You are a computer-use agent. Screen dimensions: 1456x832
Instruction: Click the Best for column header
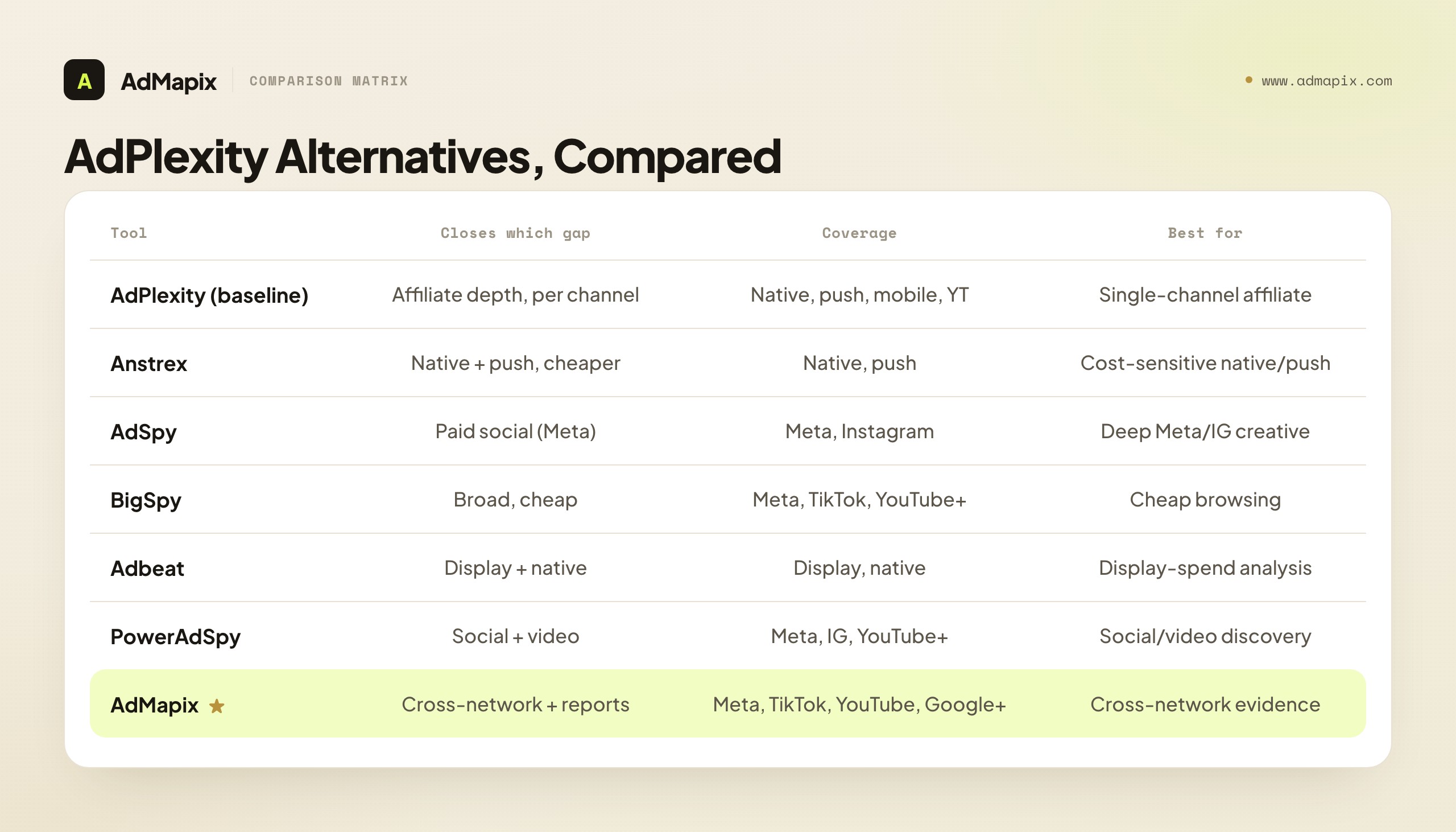pyautogui.click(x=1205, y=233)
